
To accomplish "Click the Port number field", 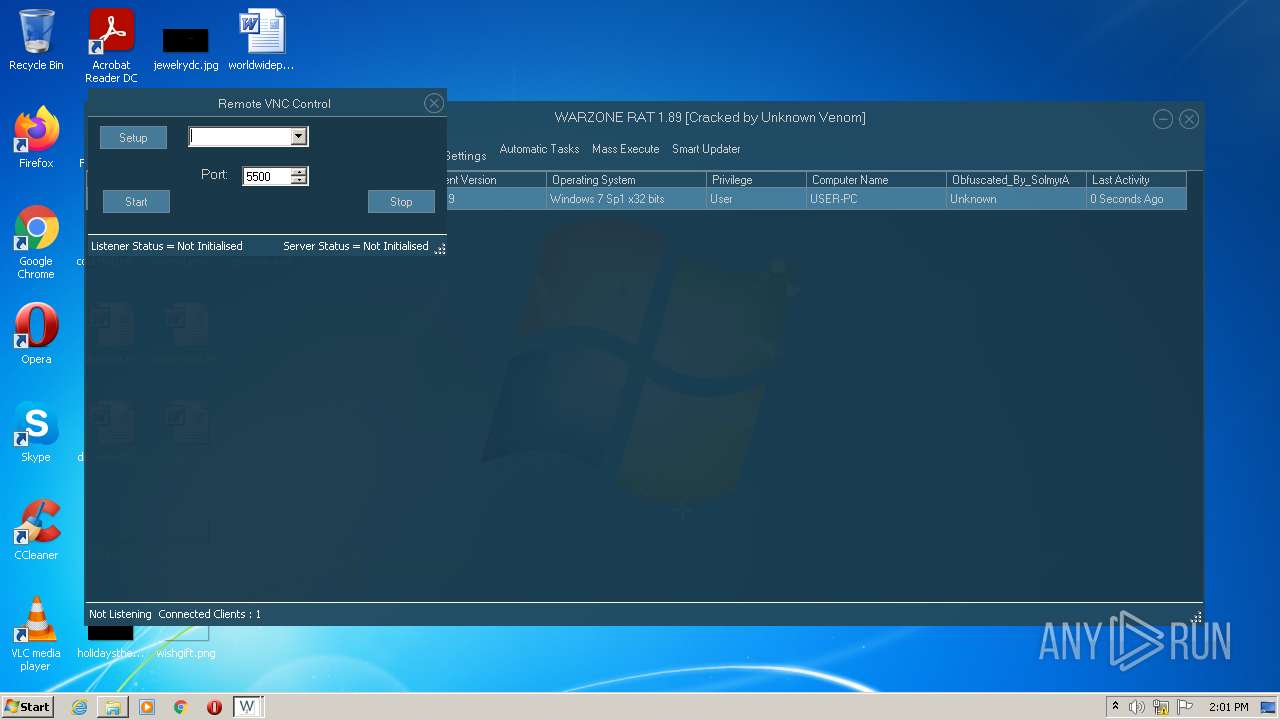I will coord(267,176).
